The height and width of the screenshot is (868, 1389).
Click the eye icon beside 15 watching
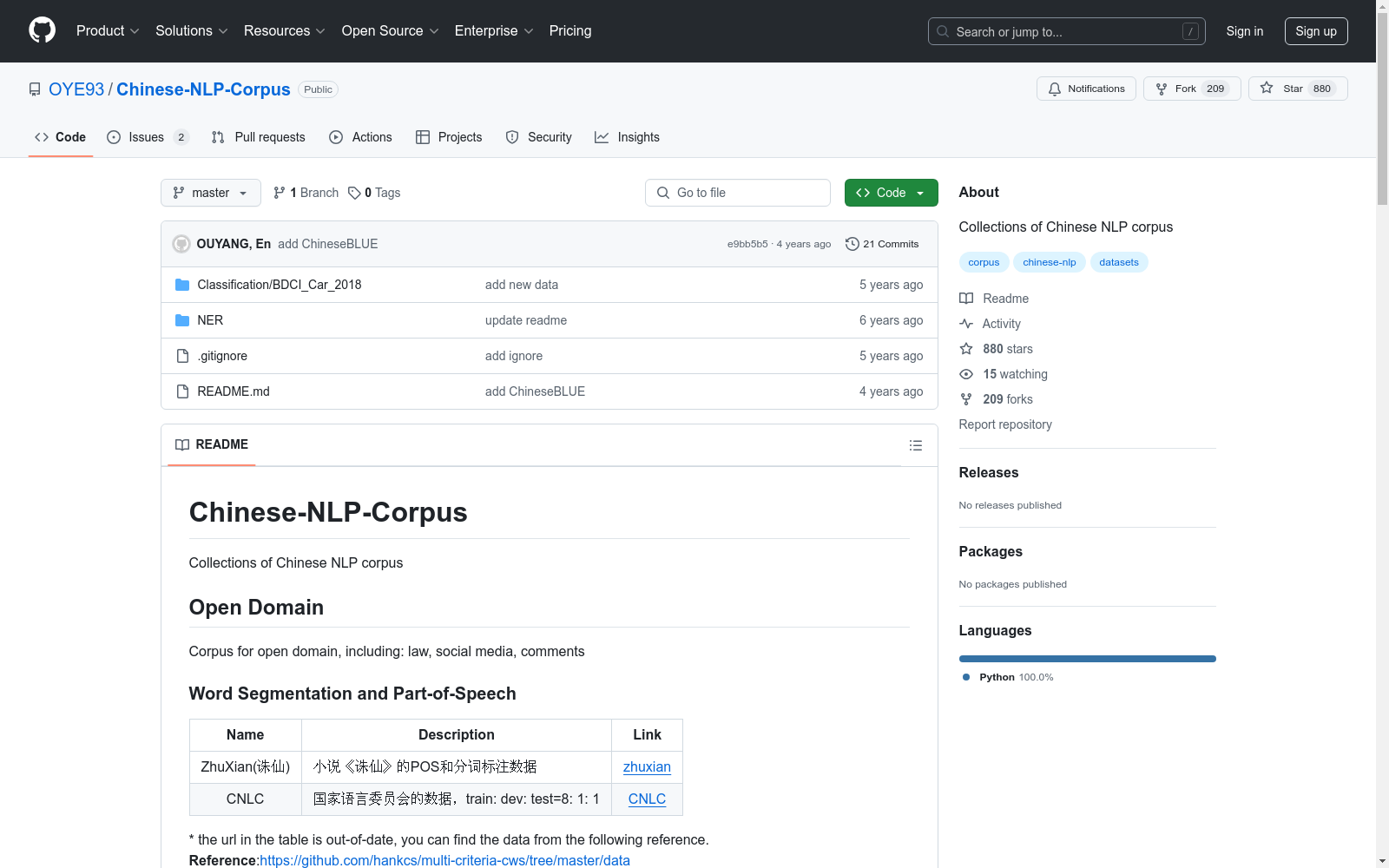[966, 374]
